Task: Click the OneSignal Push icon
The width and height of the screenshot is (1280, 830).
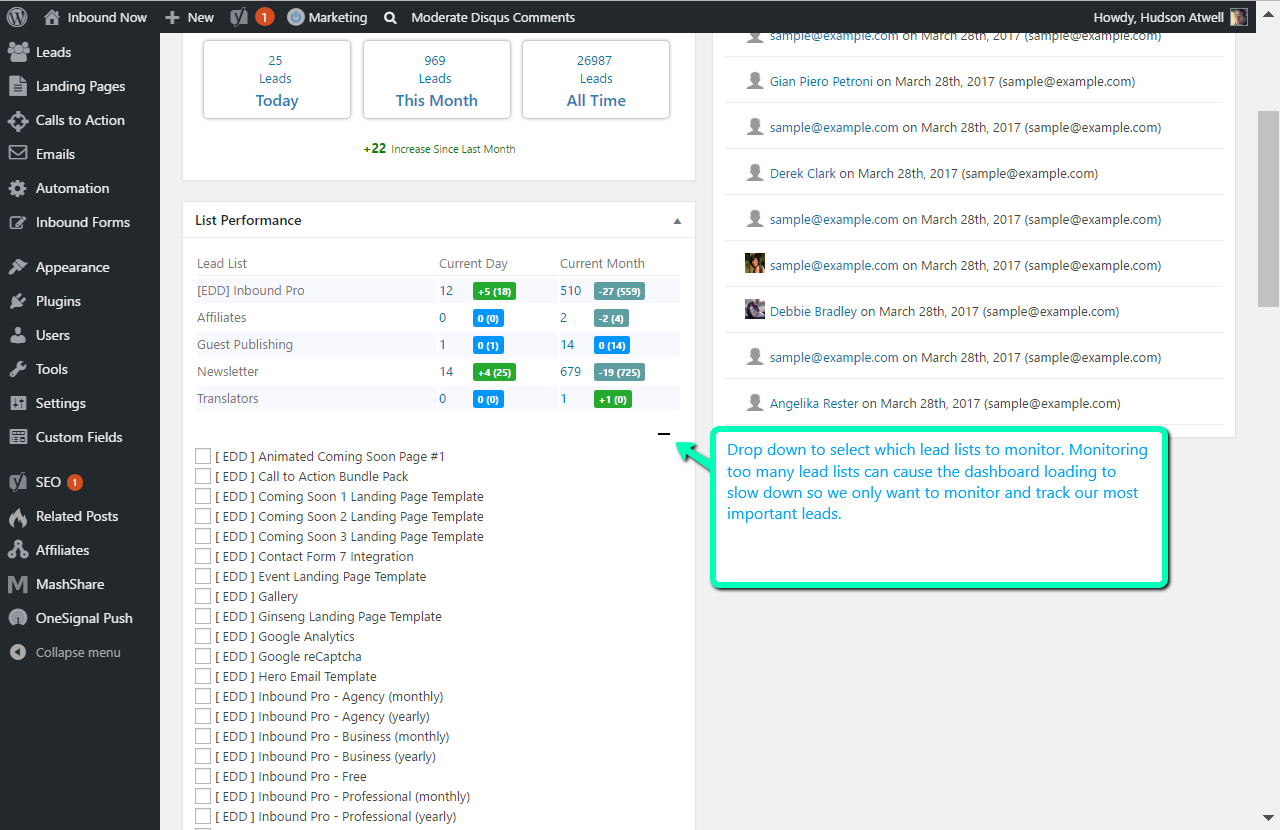Action: point(18,618)
